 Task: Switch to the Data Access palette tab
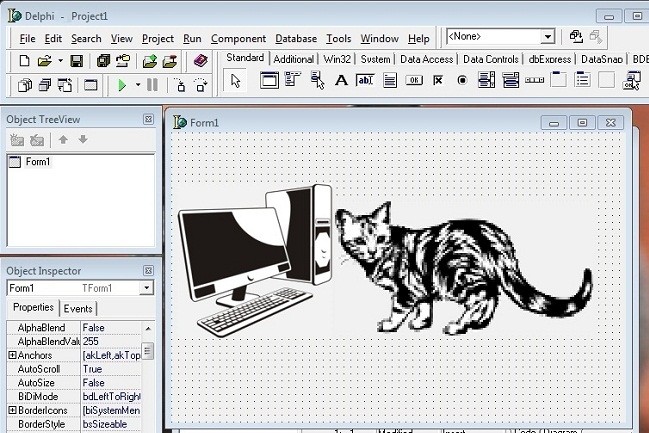click(x=427, y=59)
